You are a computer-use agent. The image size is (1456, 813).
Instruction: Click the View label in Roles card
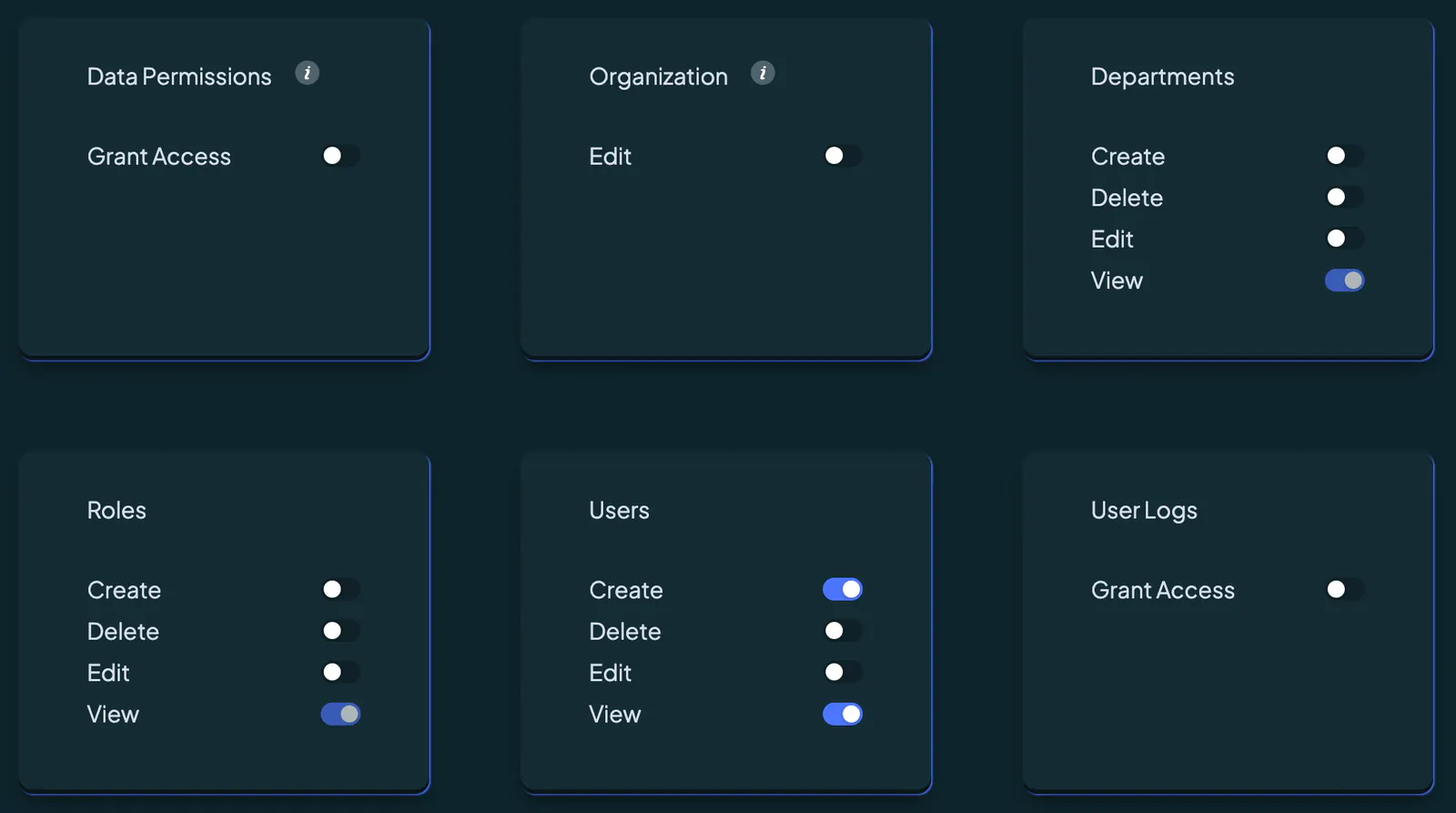pyautogui.click(x=113, y=714)
